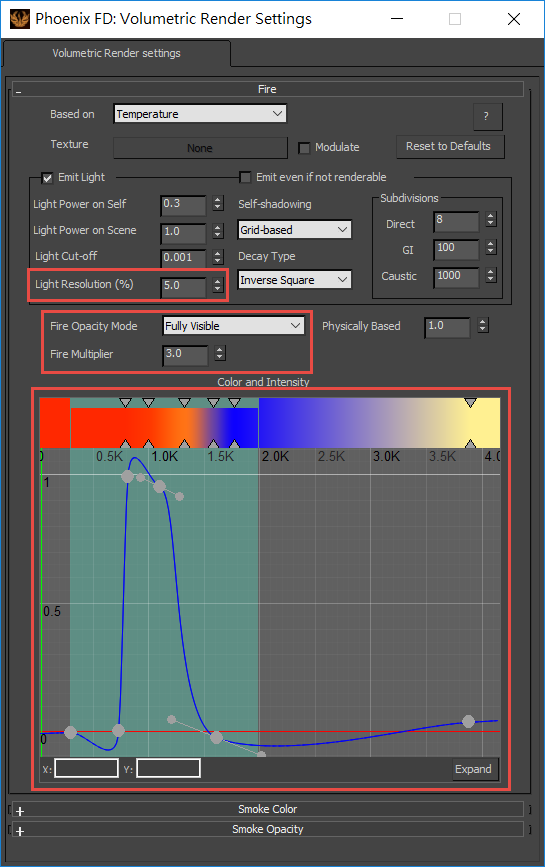Toggle the Modulate checkbox

[x=304, y=148]
